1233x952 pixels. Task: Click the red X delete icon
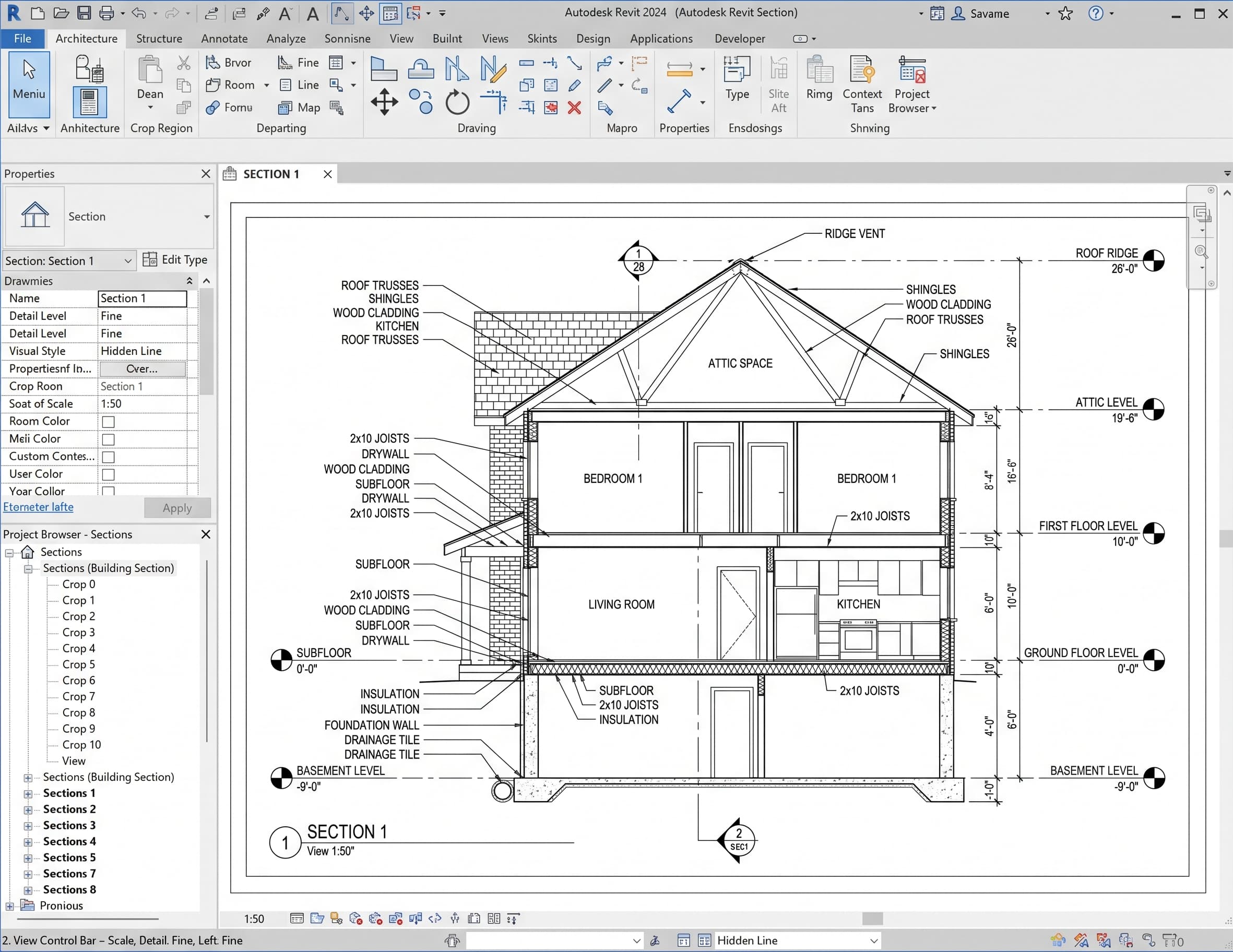574,108
